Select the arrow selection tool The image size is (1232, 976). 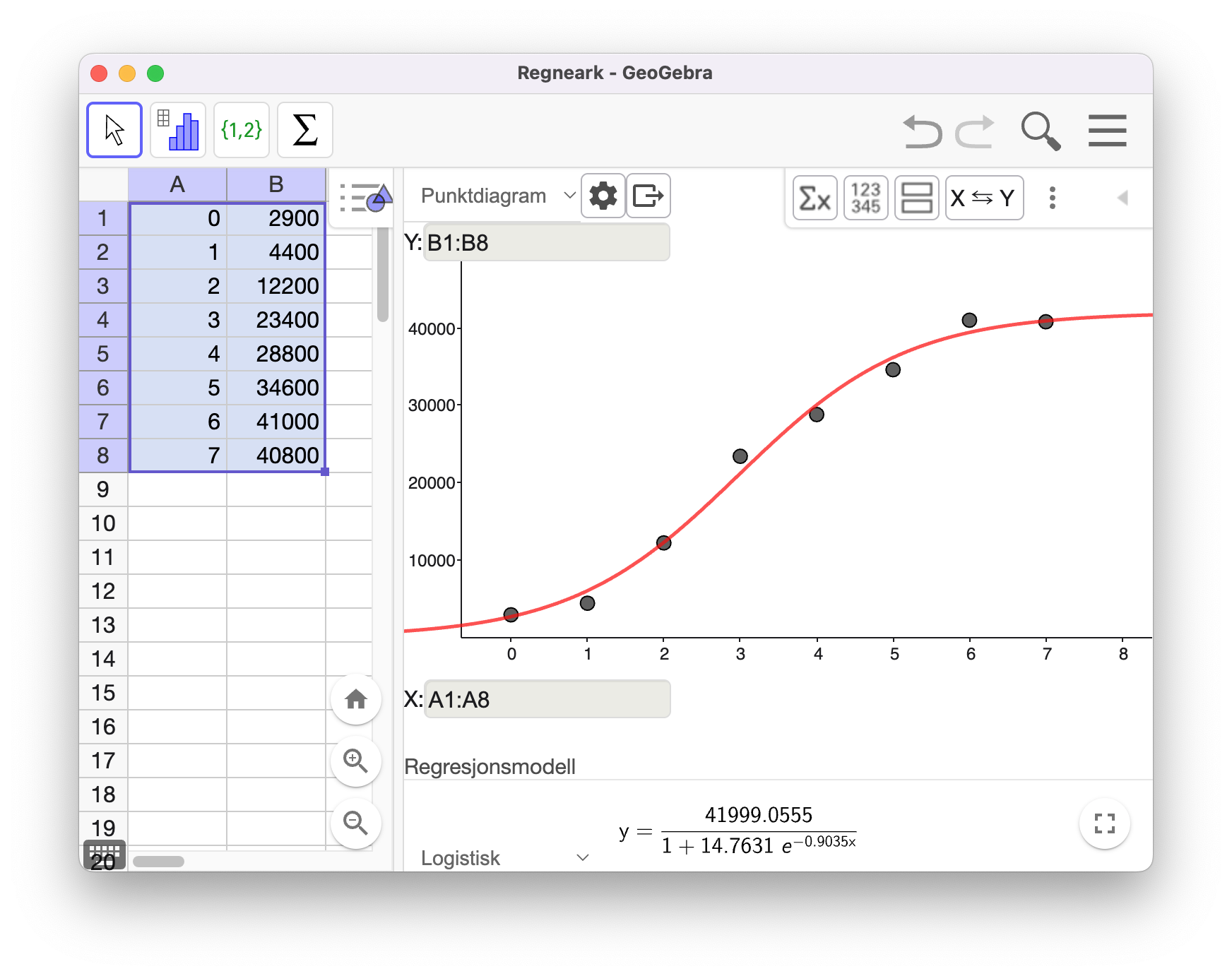coord(114,129)
